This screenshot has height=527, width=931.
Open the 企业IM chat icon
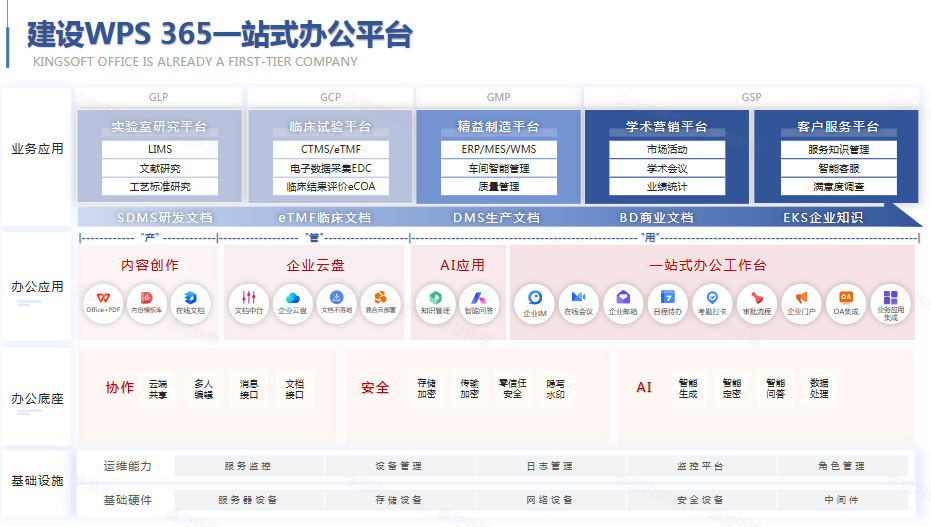point(534,304)
